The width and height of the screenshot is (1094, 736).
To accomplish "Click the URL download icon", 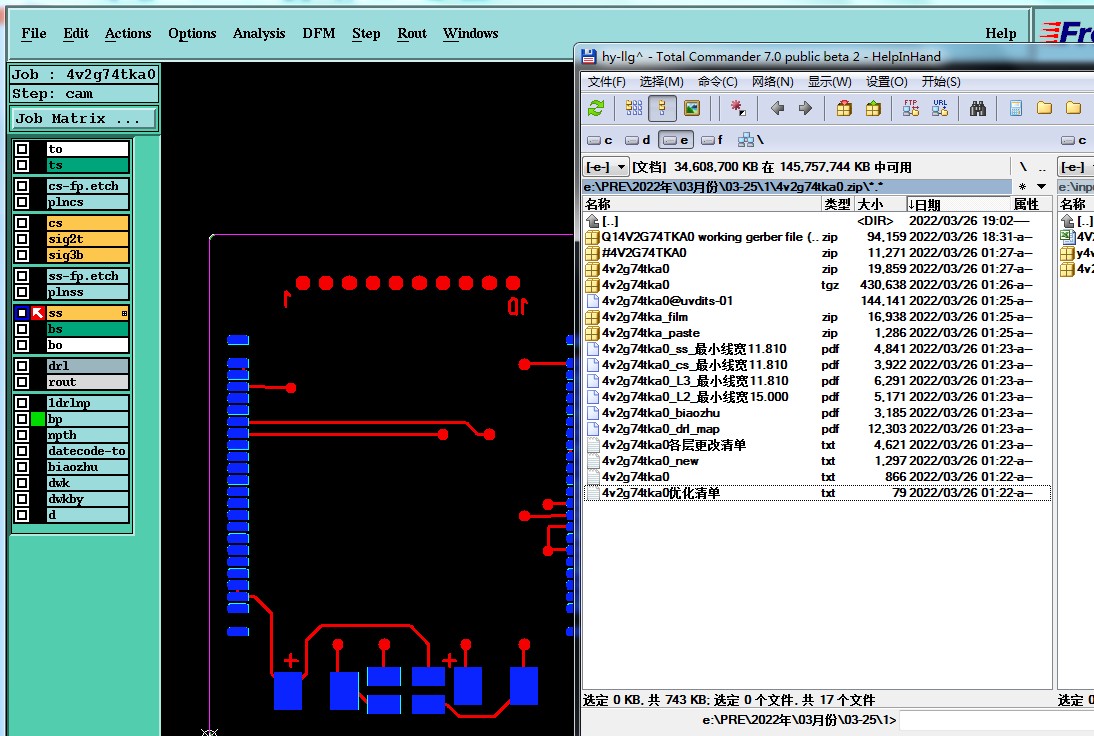I will 939,108.
